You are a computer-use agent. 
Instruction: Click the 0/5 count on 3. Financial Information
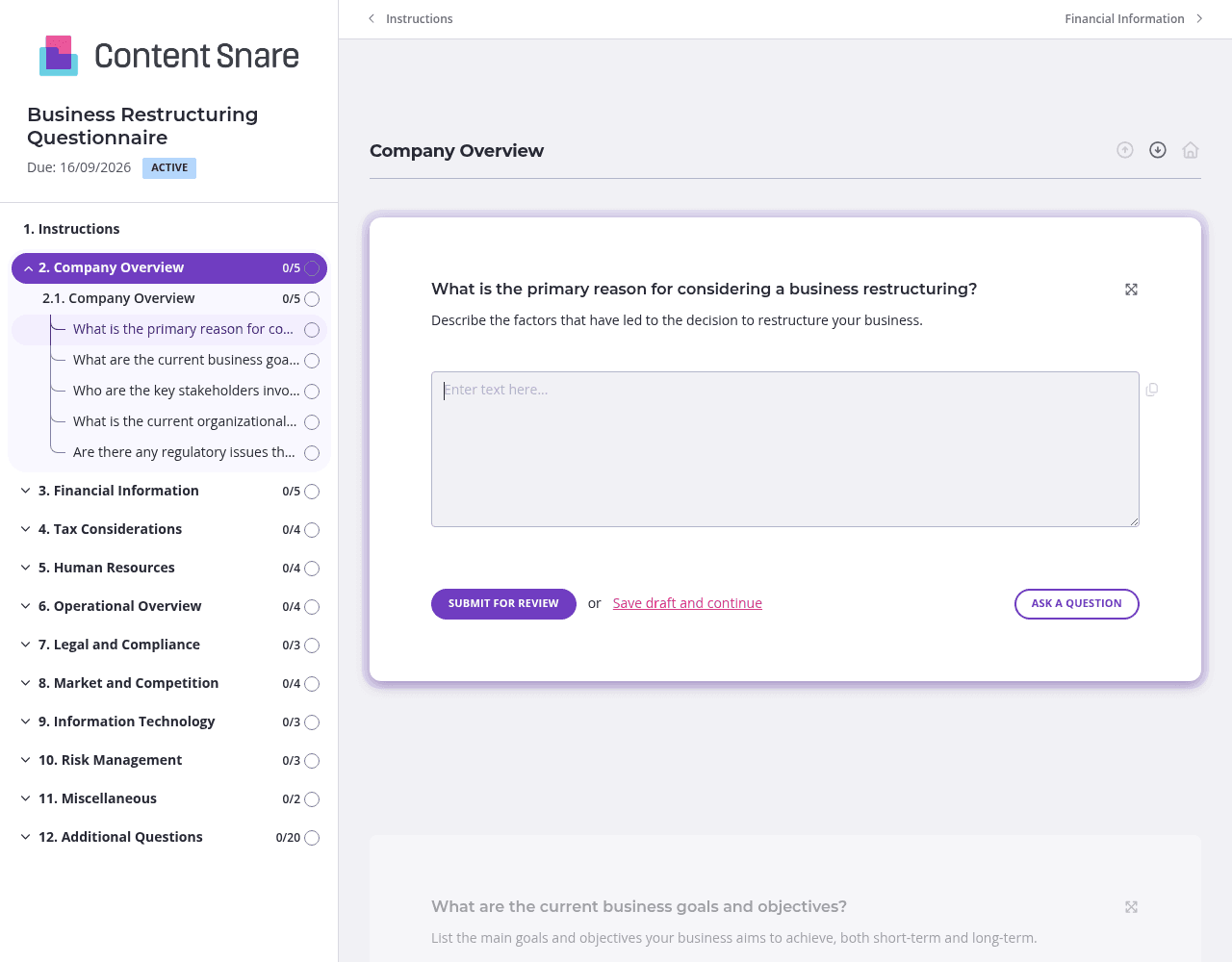[x=292, y=492]
